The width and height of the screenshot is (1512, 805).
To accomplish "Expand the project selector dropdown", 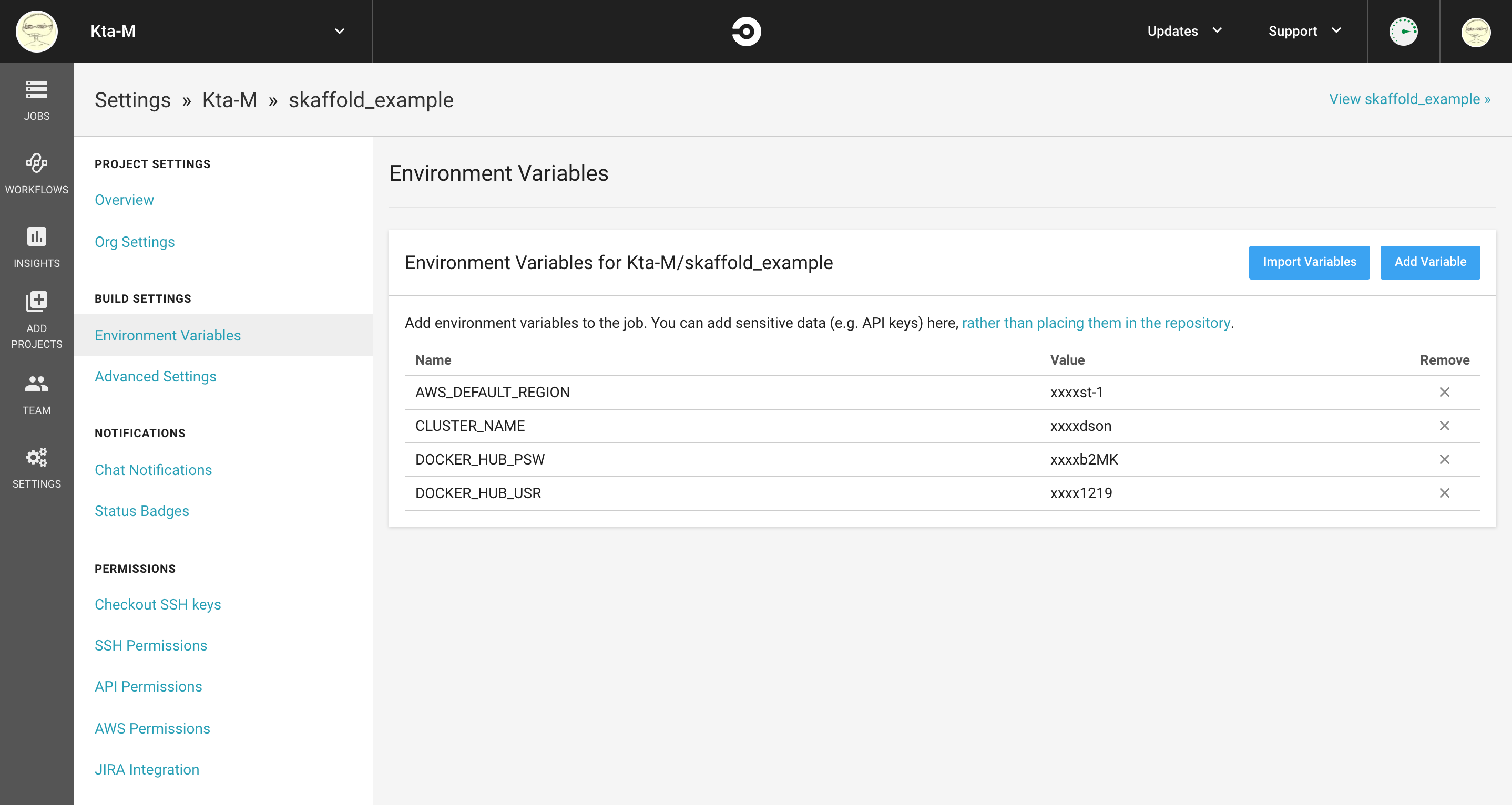I will [339, 31].
